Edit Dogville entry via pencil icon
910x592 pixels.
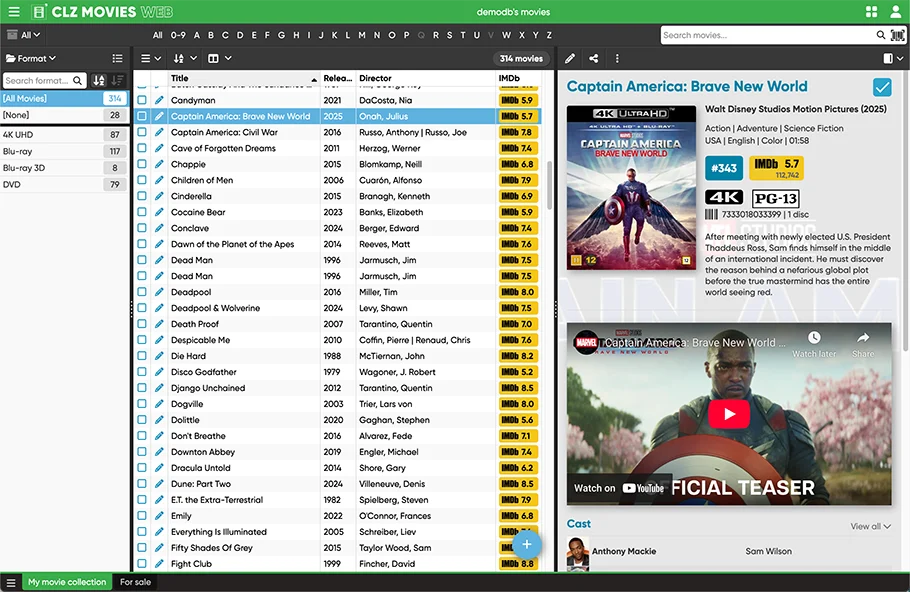(x=159, y=404)
